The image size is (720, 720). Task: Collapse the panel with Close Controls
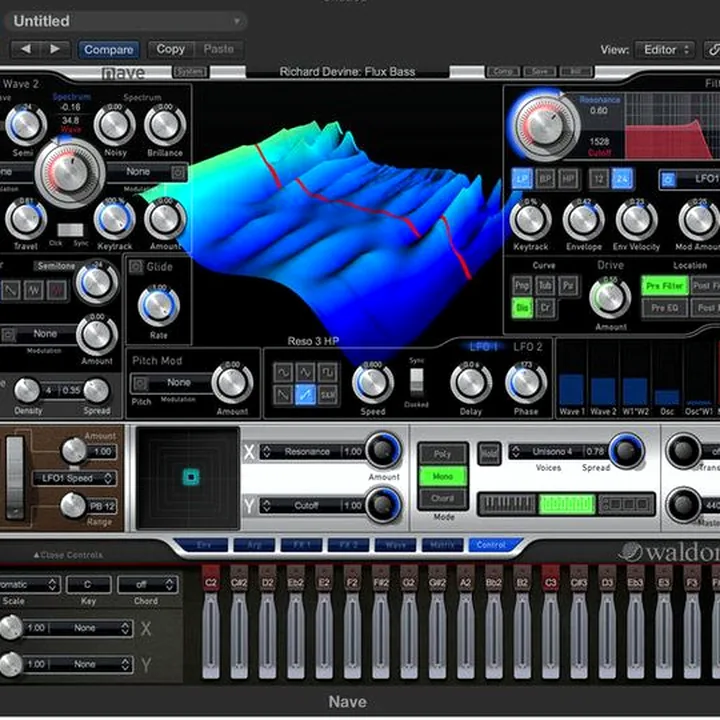tap(68, 555)
